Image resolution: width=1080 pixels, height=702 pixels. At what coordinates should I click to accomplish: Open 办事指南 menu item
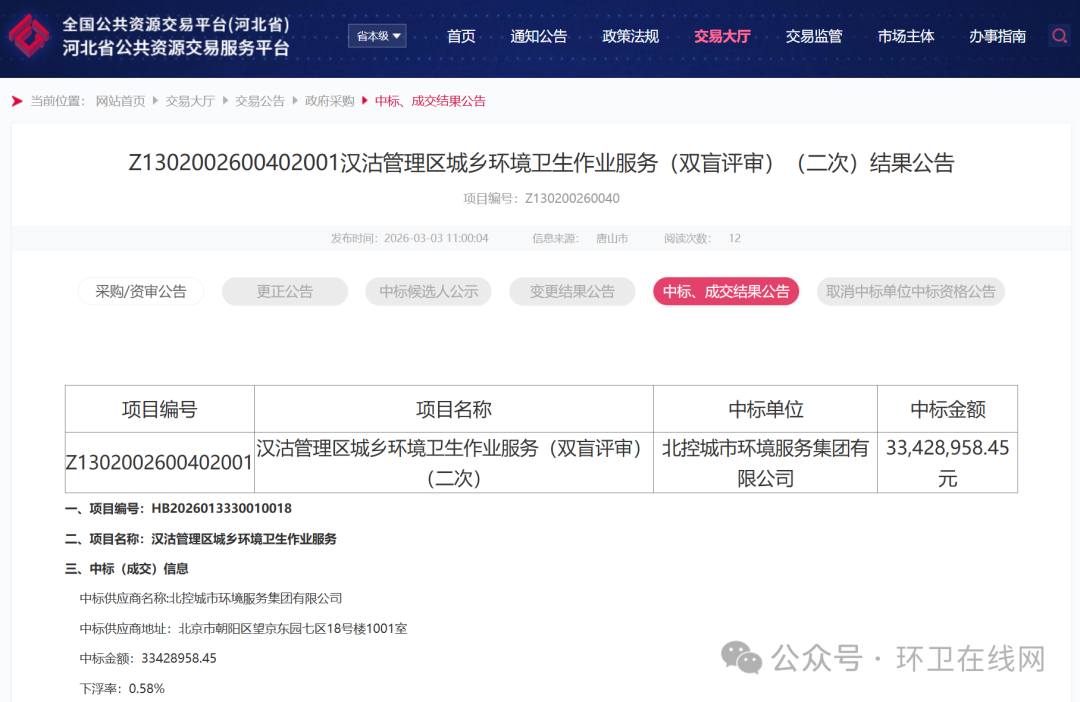(x=997, y=37)
